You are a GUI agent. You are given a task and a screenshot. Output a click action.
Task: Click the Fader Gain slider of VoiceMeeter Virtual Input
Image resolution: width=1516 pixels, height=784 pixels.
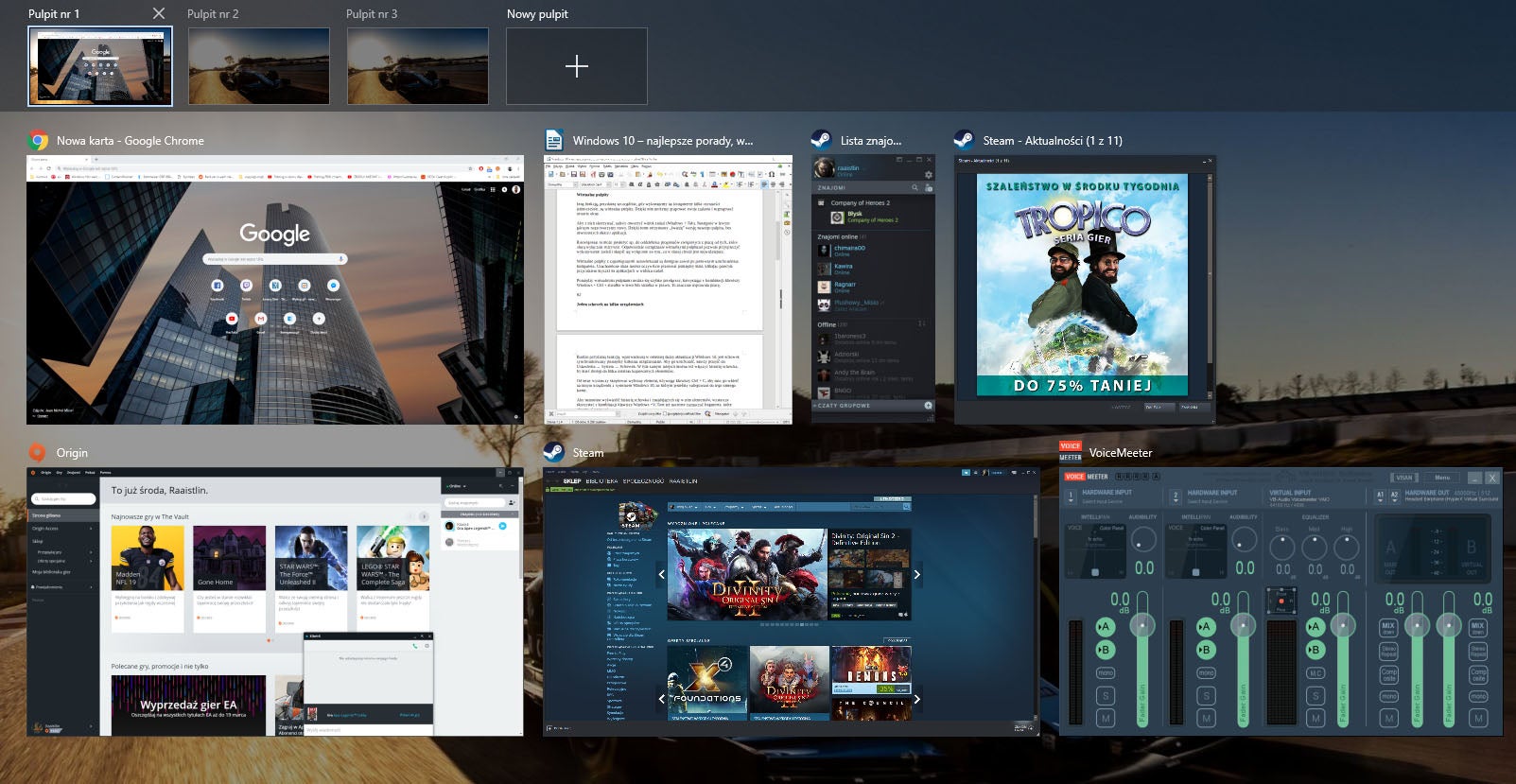[x=1342, y=659]
